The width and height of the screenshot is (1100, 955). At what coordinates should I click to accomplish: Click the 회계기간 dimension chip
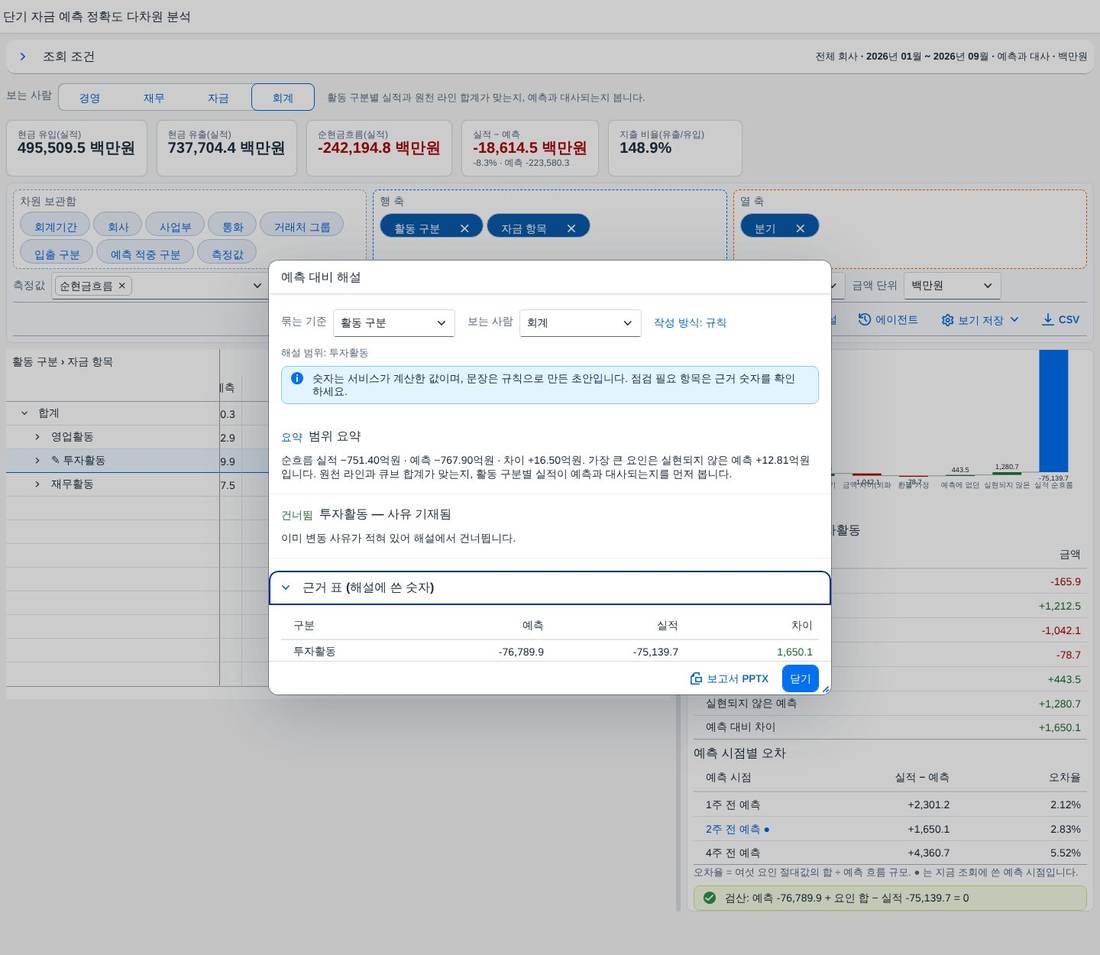tap(55, 227)
